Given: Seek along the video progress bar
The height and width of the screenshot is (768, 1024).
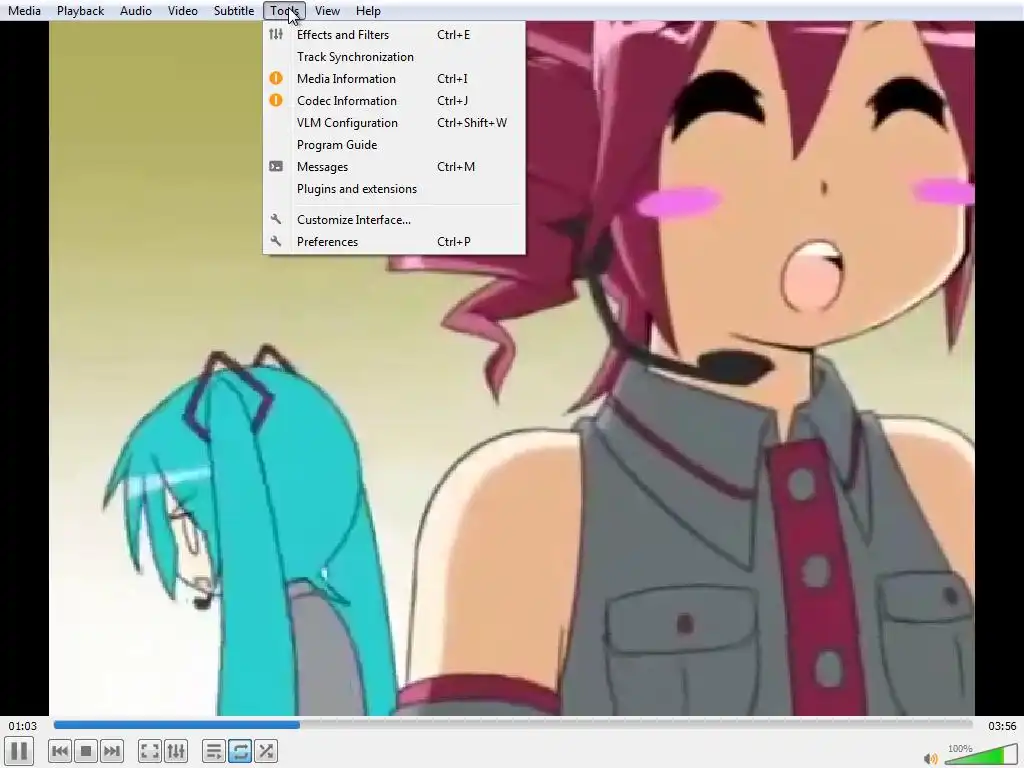Looking at the screenshot, I should pos(513,725).
